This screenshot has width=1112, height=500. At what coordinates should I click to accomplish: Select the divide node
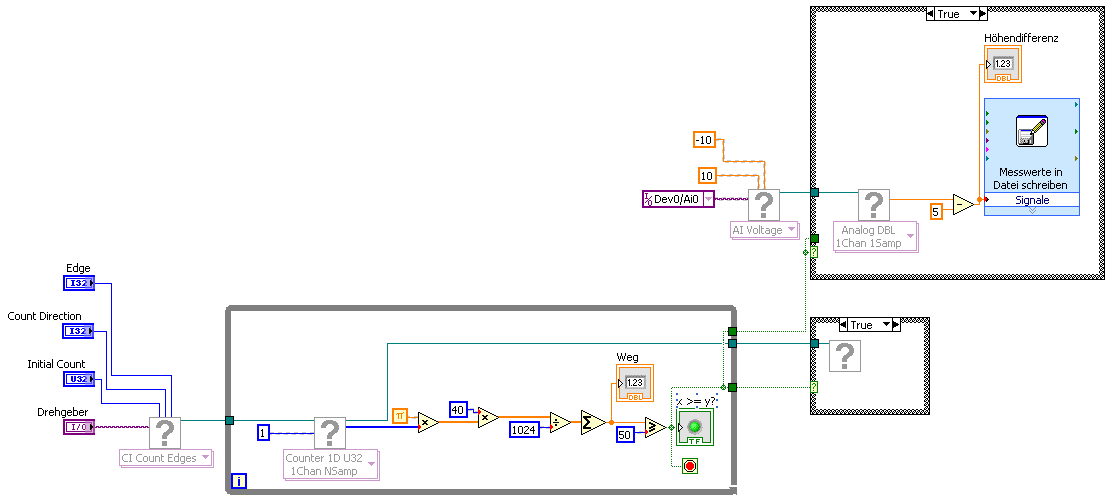[x=560, y=422]
